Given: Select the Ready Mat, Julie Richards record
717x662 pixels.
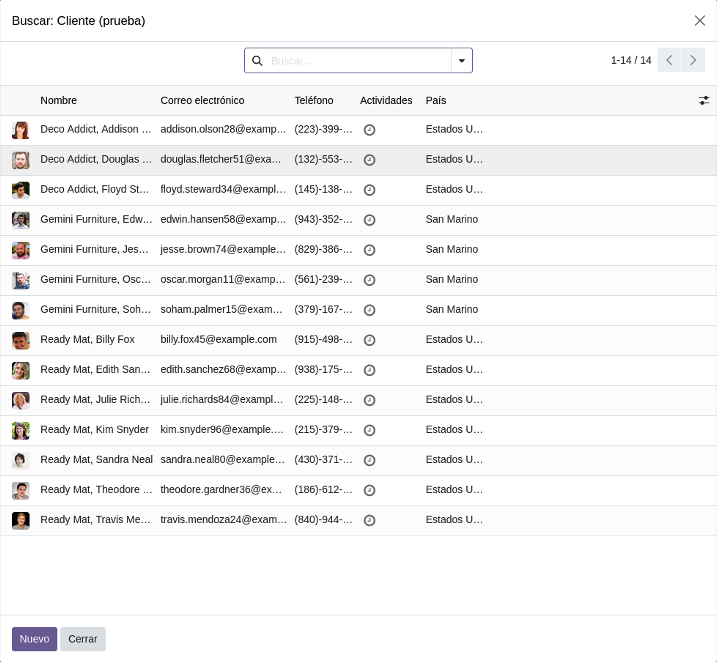Looking at the screenshot, I should pyautogui.click(x=95, y=400).
